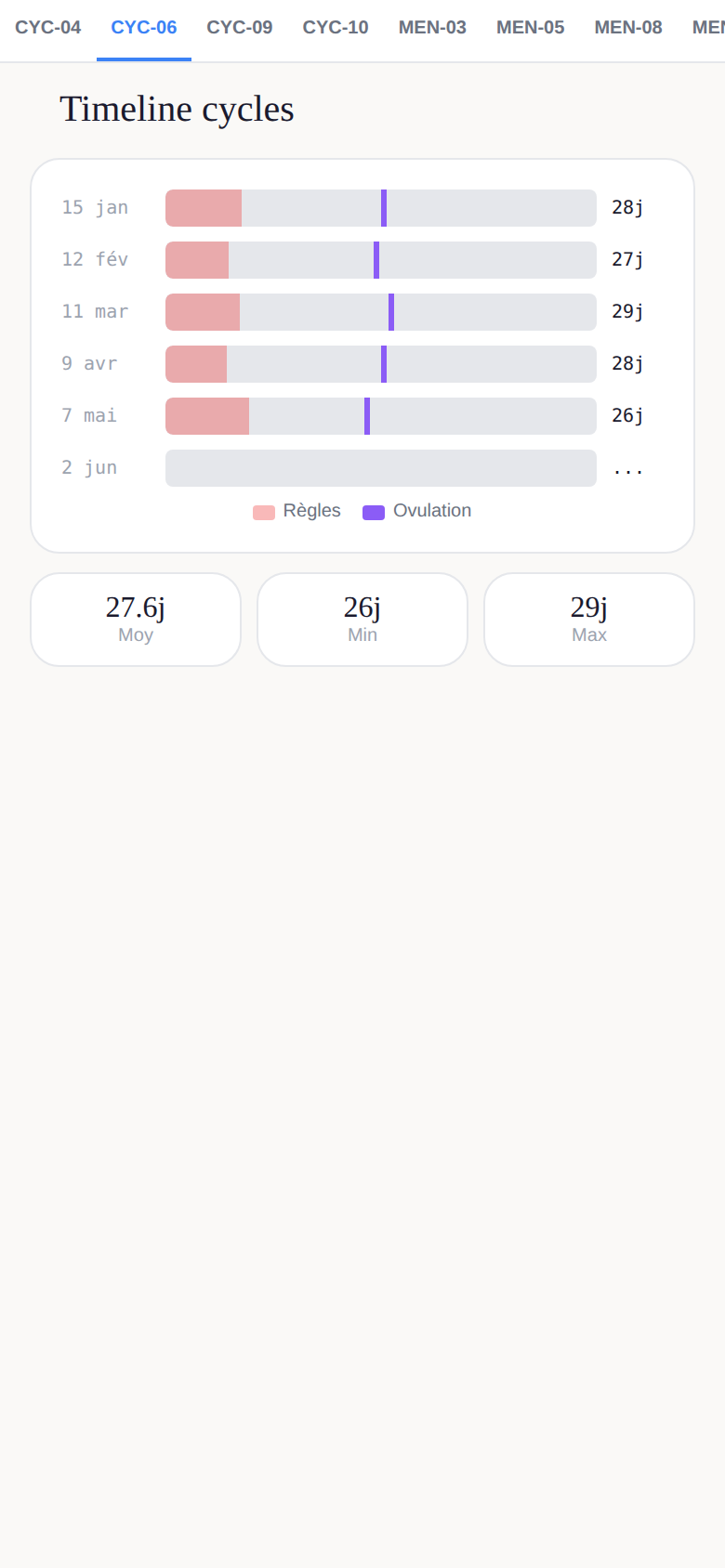Click the ovulation marker in the 12 fév cycle
This screenshot has width=725, height=1568.
pyautogui.click(x=376, y=260)
